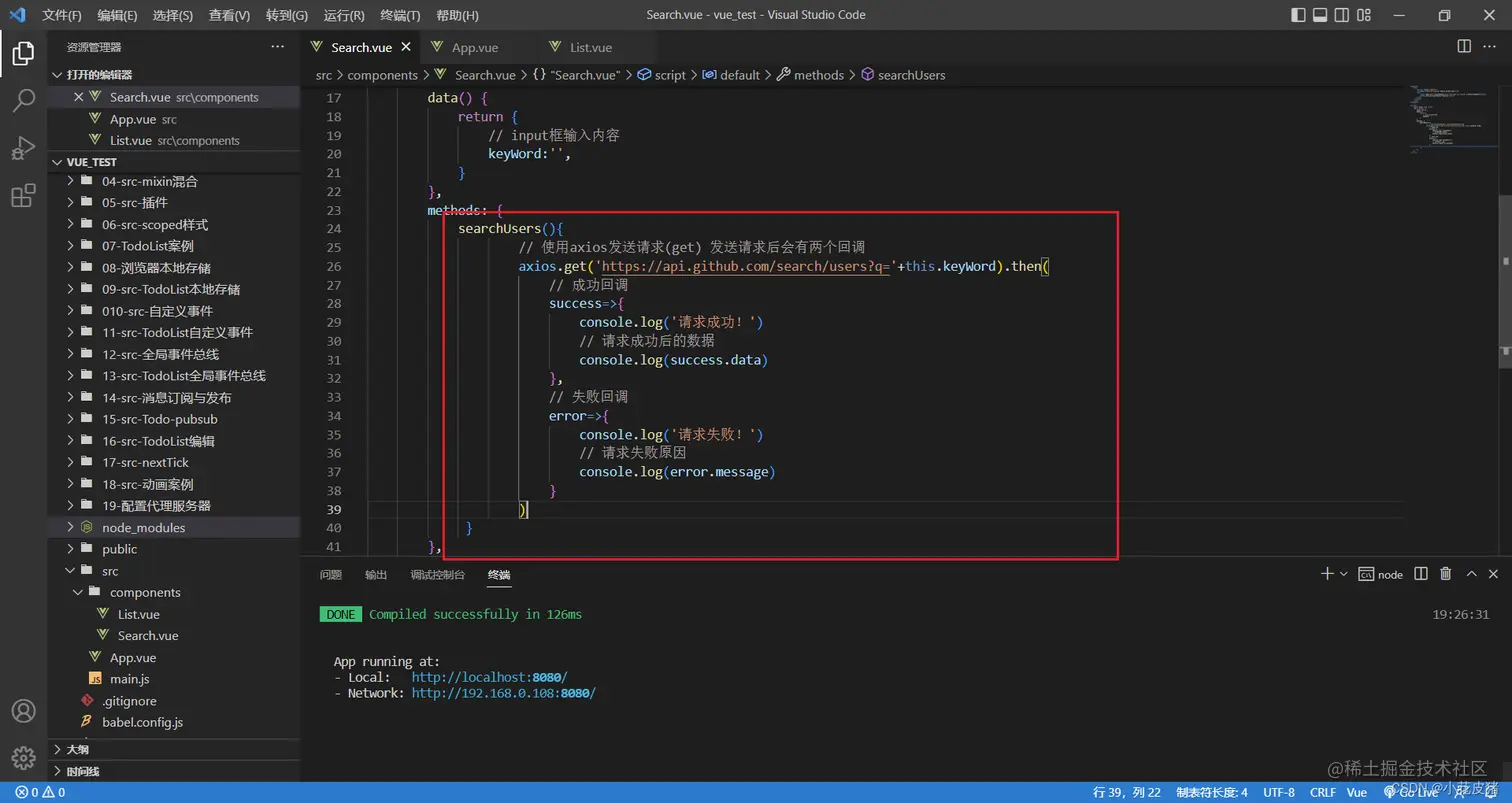
Task: Open the 选择(S) menu
Action: click(173, 15)
